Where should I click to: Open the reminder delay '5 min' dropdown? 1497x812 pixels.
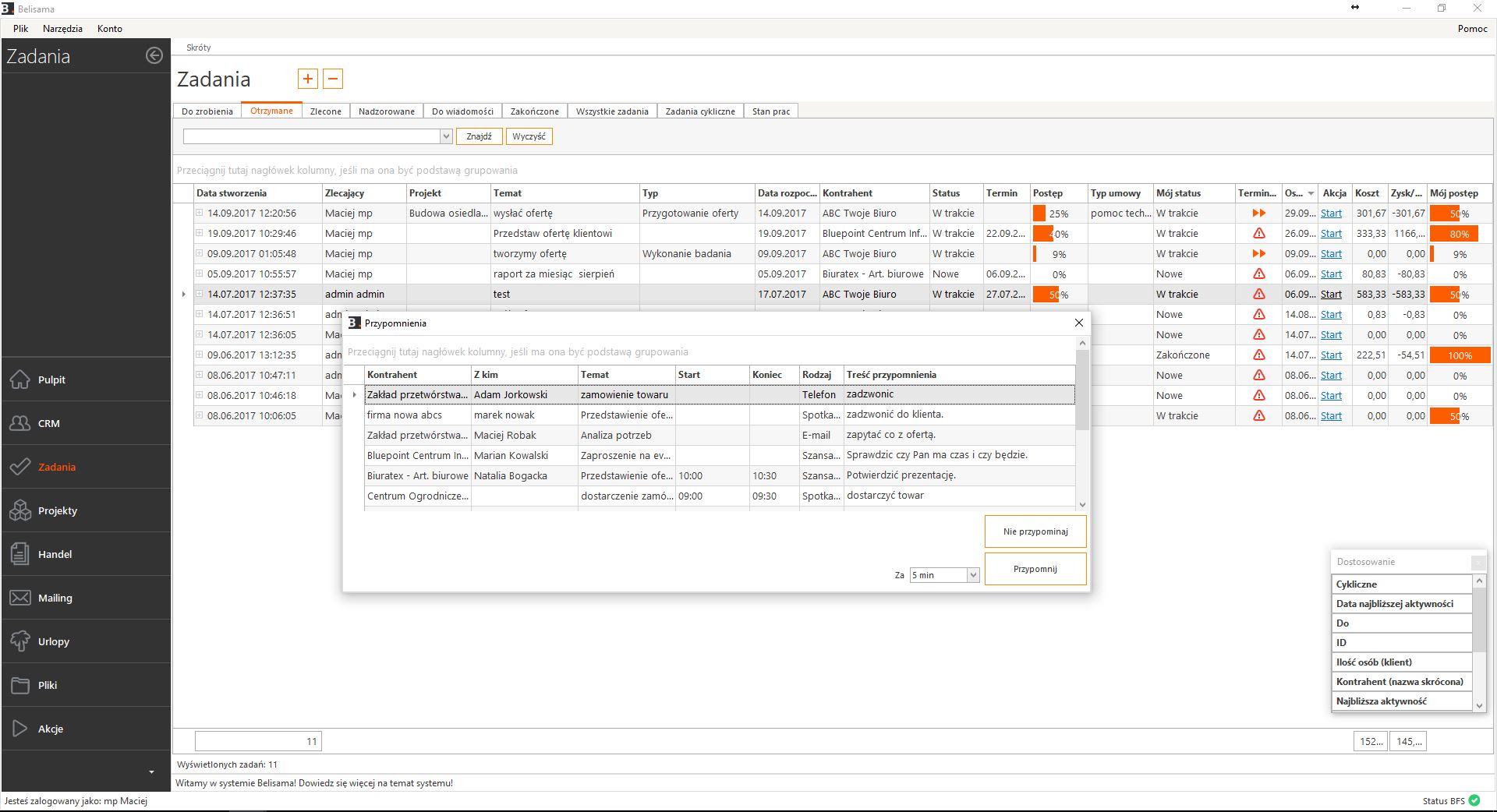click(973, 575)
